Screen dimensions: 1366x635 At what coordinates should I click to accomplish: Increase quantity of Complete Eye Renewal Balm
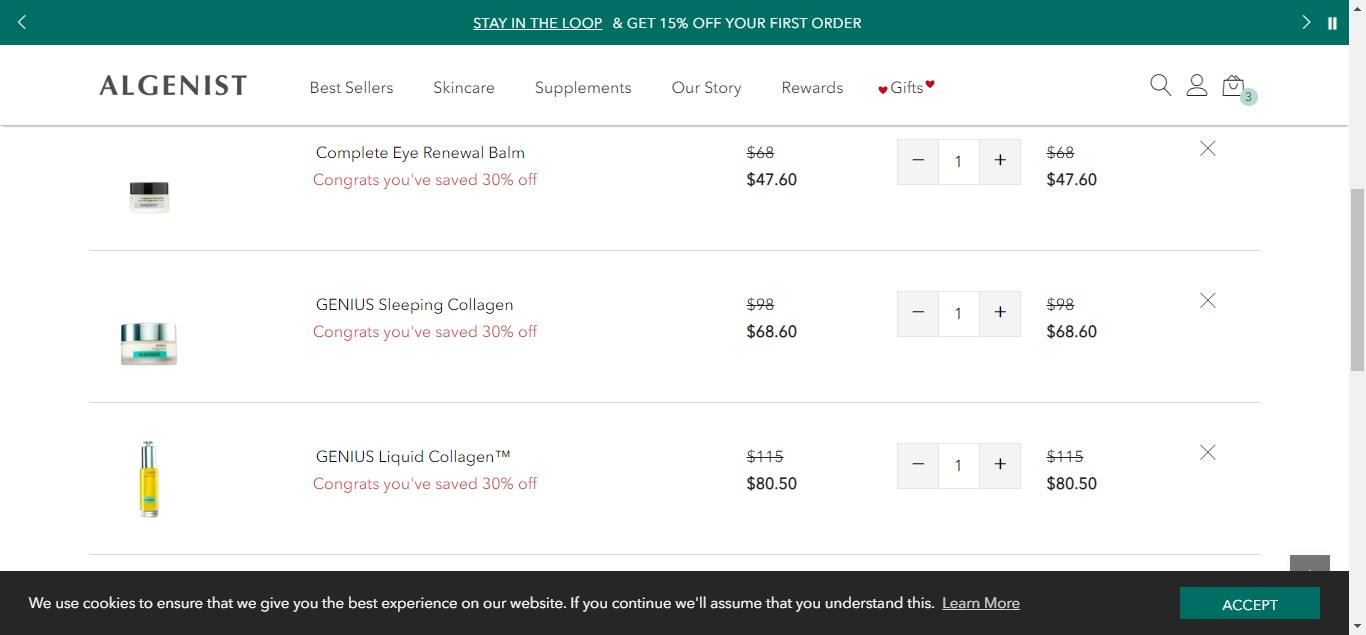1000,161
